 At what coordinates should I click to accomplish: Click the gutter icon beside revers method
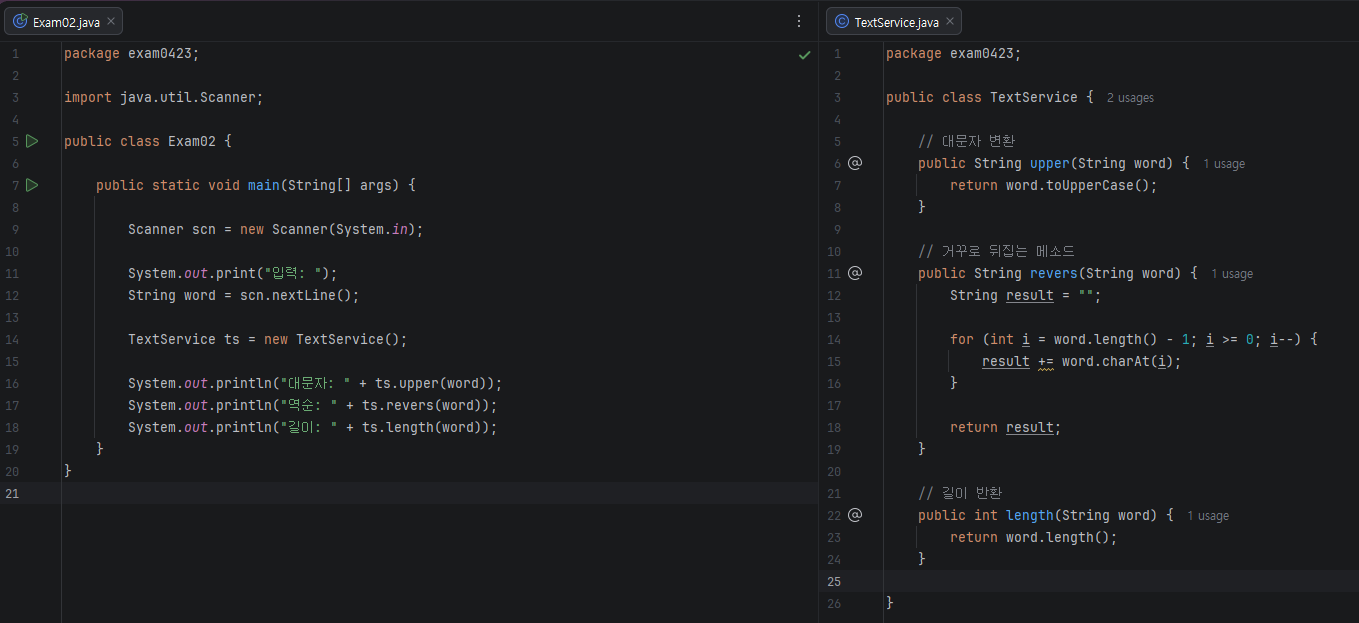(855, 273)
